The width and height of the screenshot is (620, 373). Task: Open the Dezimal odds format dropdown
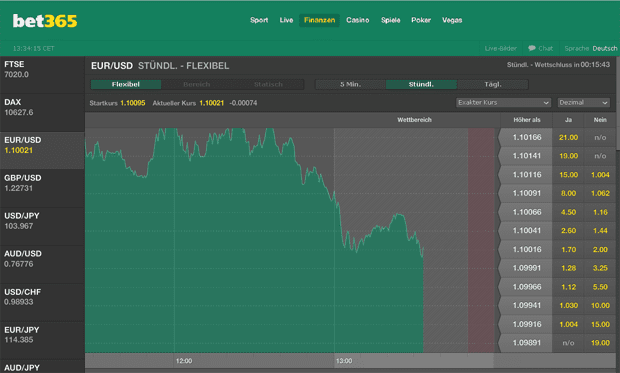coord(583,102)
